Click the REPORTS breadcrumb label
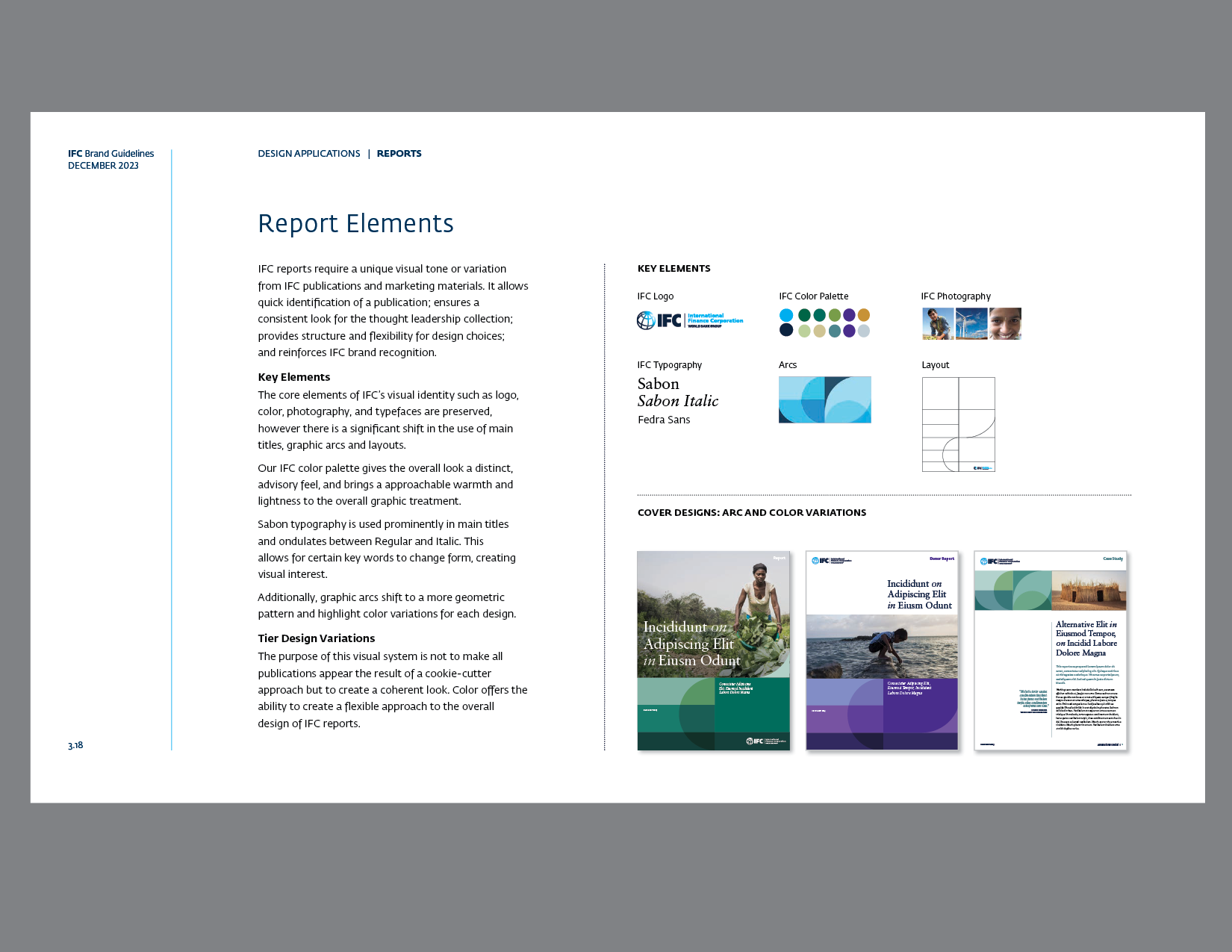 [x=399, y=154]
